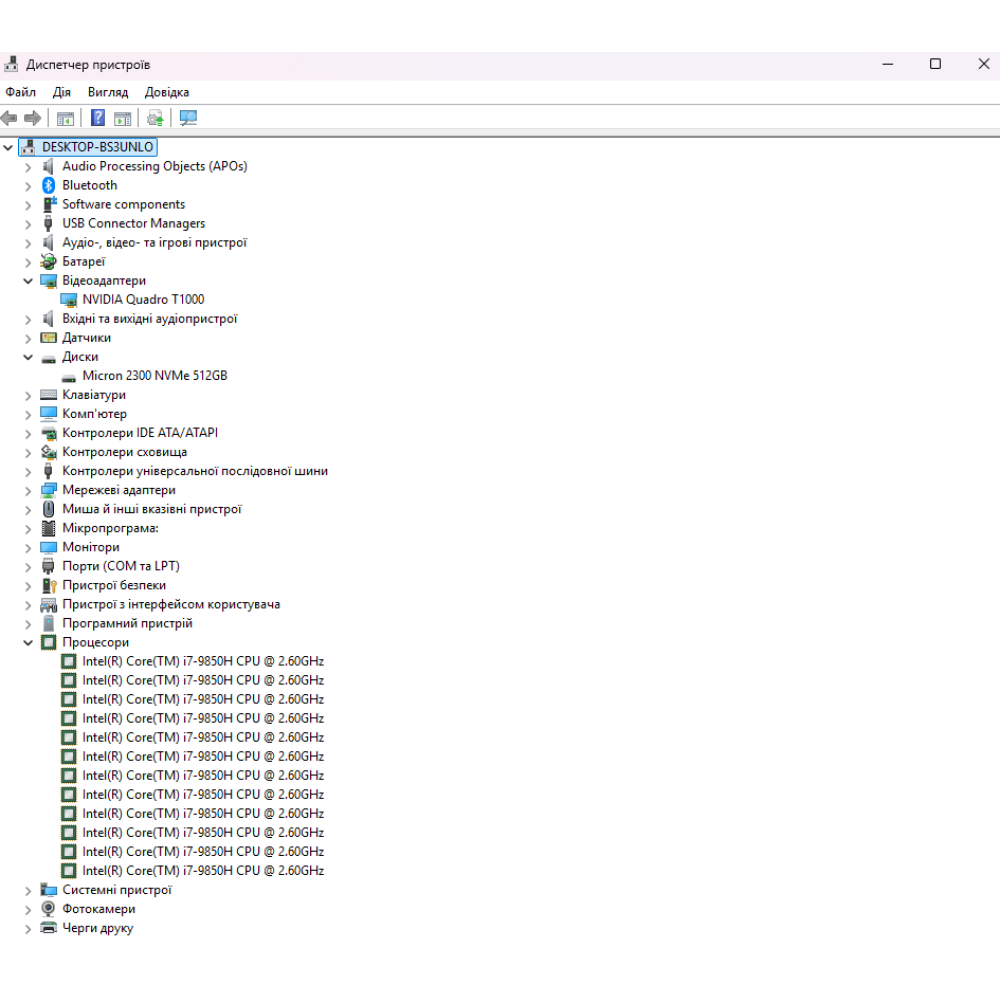Click the Миша й інші вказівні пристрої mouse icon
The image size is (1000, 1000).
pyautogui.click(x=48, y=509)
